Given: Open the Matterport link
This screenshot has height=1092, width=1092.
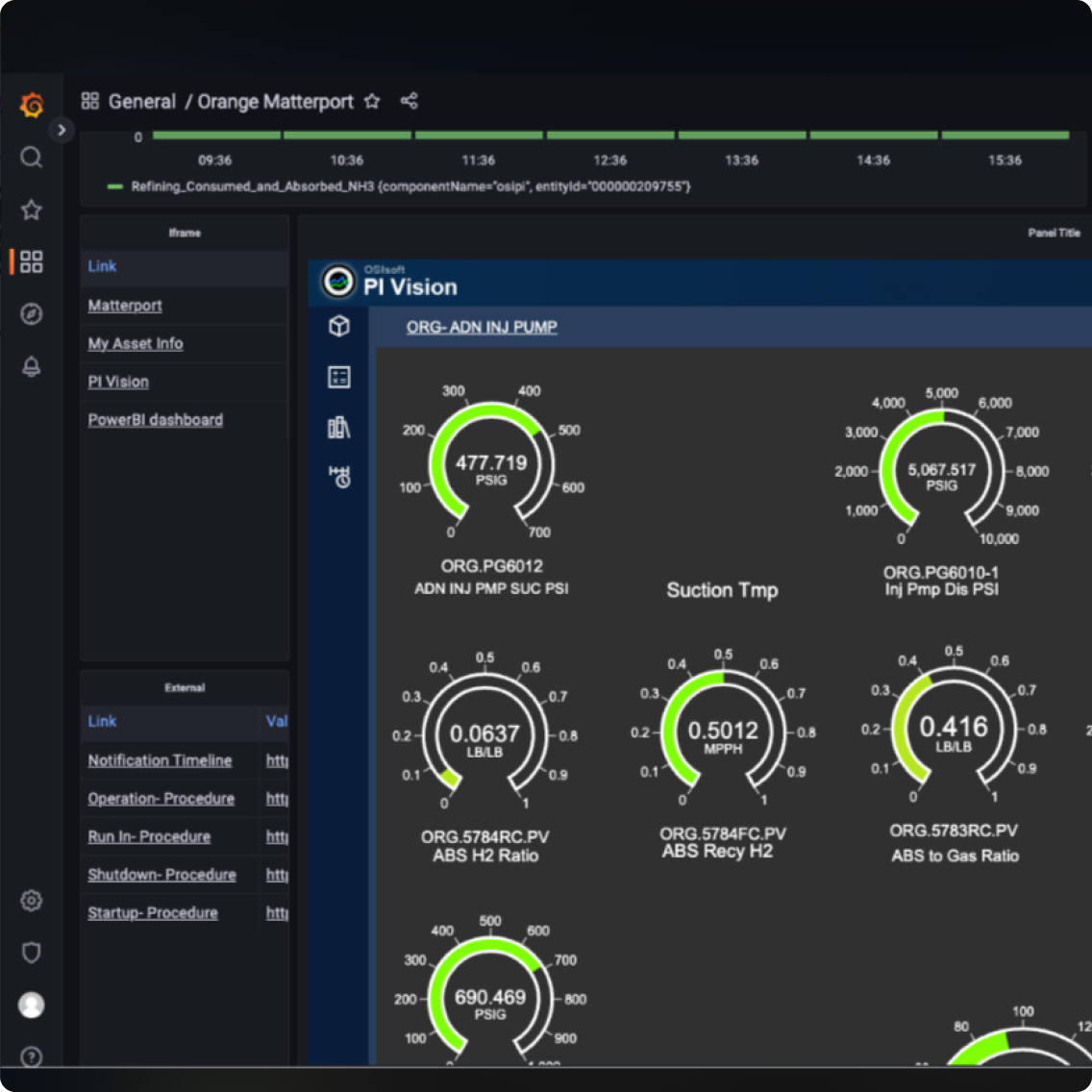Looking at the screenshot, I should pos(125,306).
